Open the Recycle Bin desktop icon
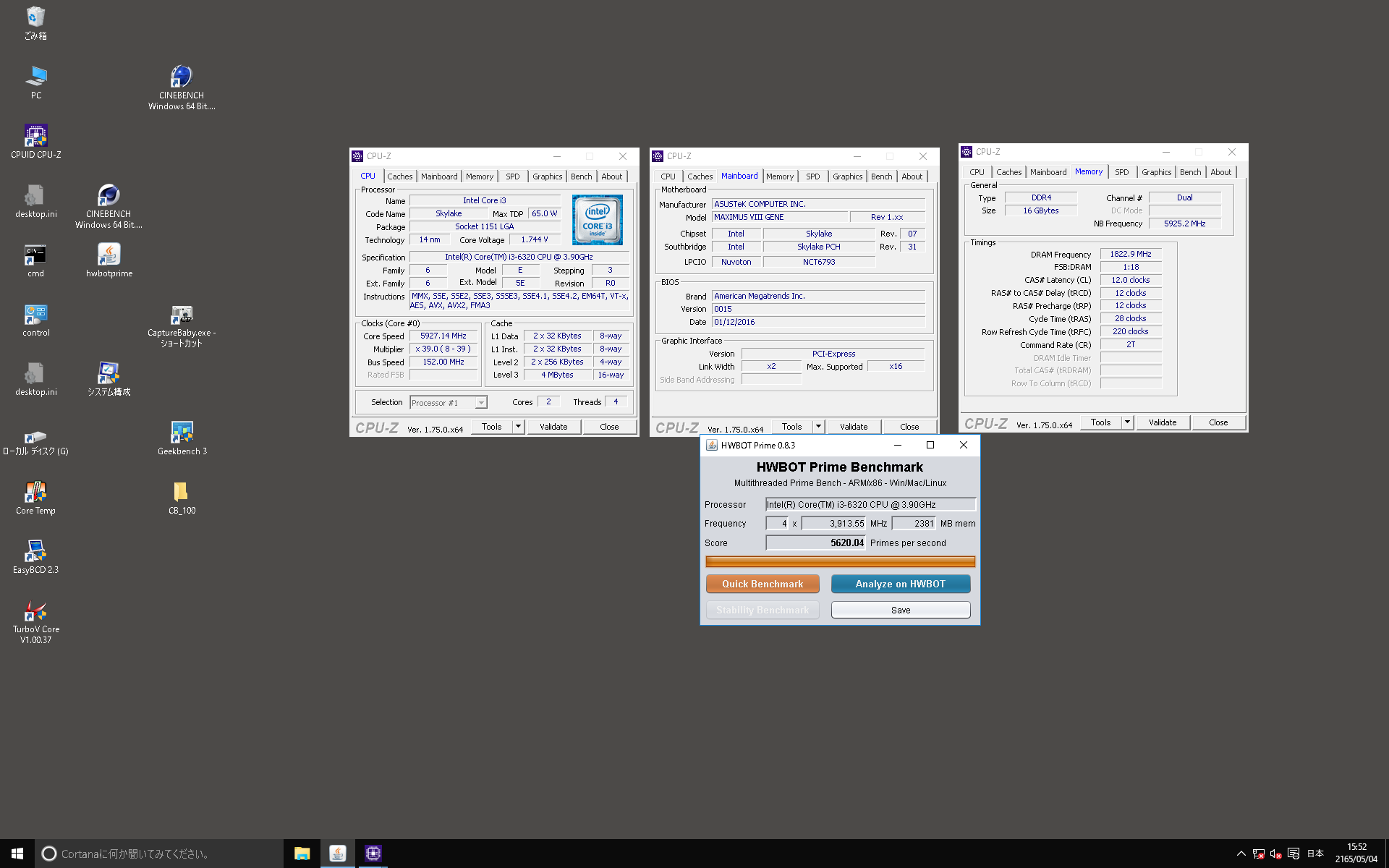The image size is (1389, 868). pyautogui.click(x=35, y=22)
